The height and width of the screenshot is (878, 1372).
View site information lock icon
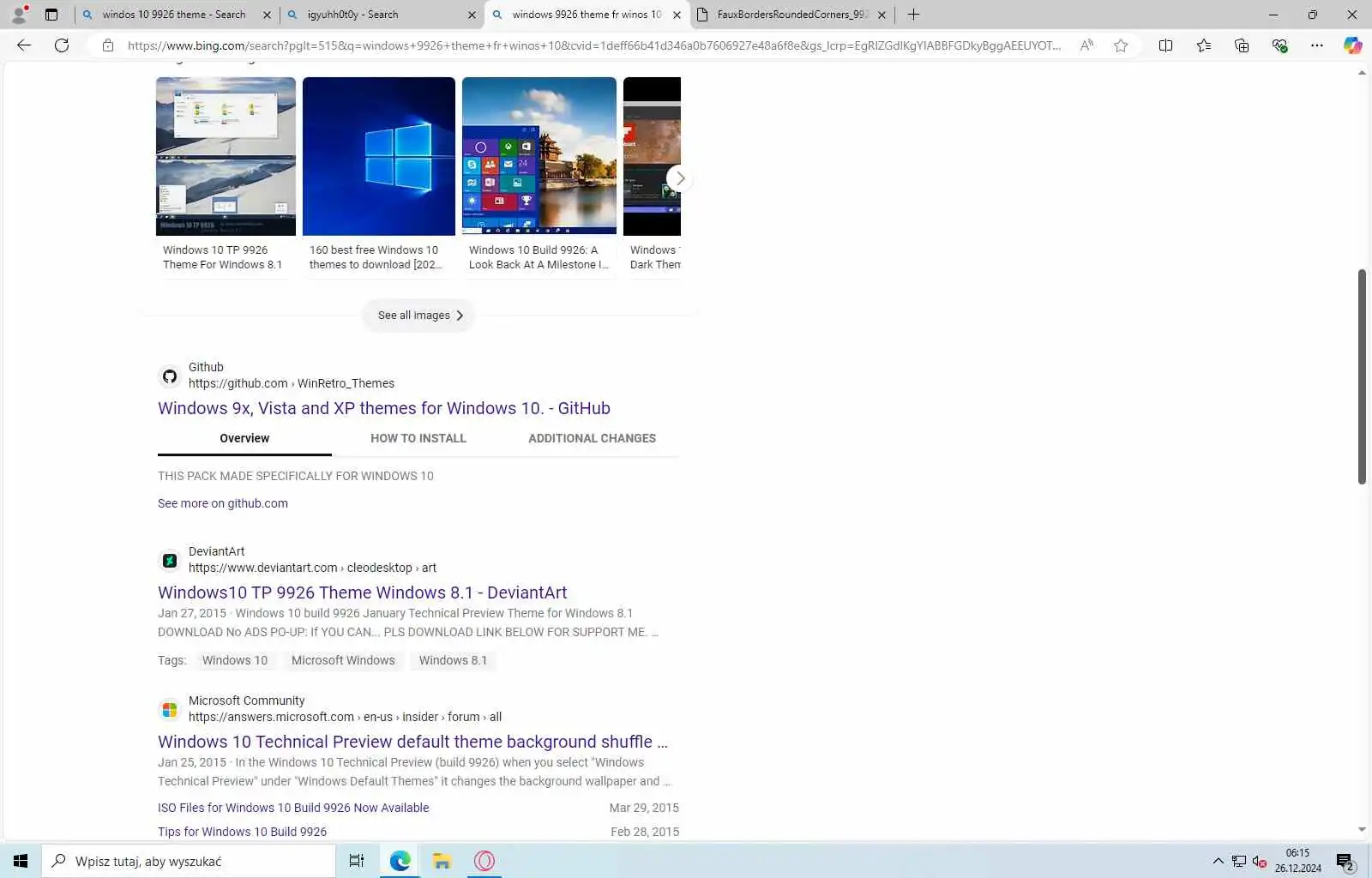(108, 45)
